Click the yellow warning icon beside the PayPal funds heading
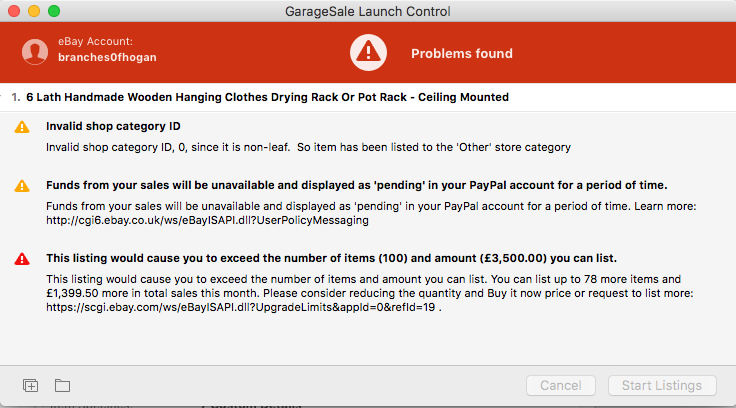Viewport: 736px width, 408px height. coord(22,186)
